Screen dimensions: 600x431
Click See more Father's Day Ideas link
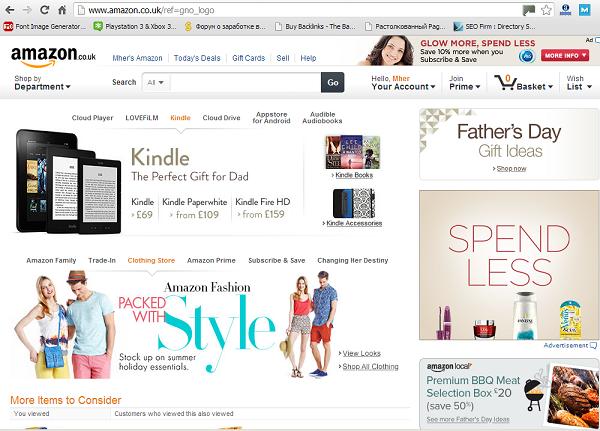point(468,419)
